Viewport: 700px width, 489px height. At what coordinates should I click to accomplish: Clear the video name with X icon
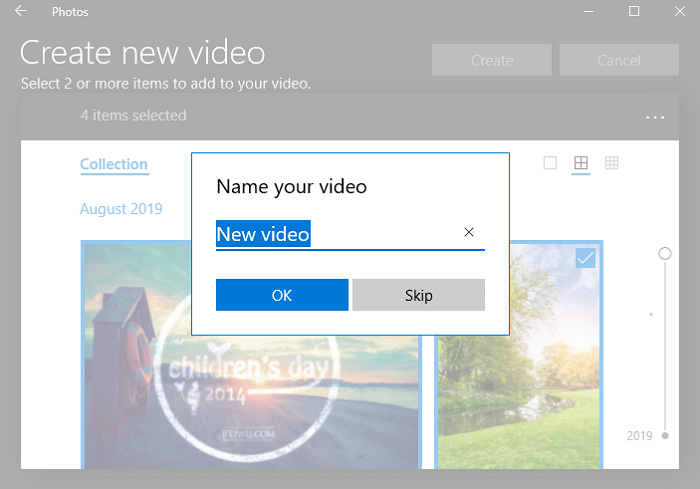point(469,232)
